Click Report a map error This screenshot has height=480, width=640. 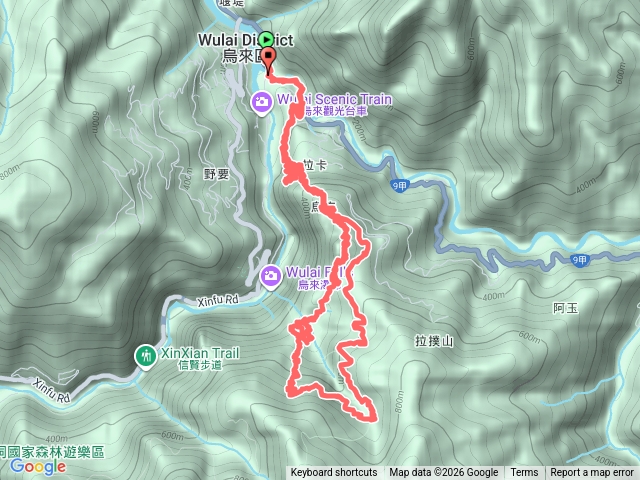click(591, 473)
